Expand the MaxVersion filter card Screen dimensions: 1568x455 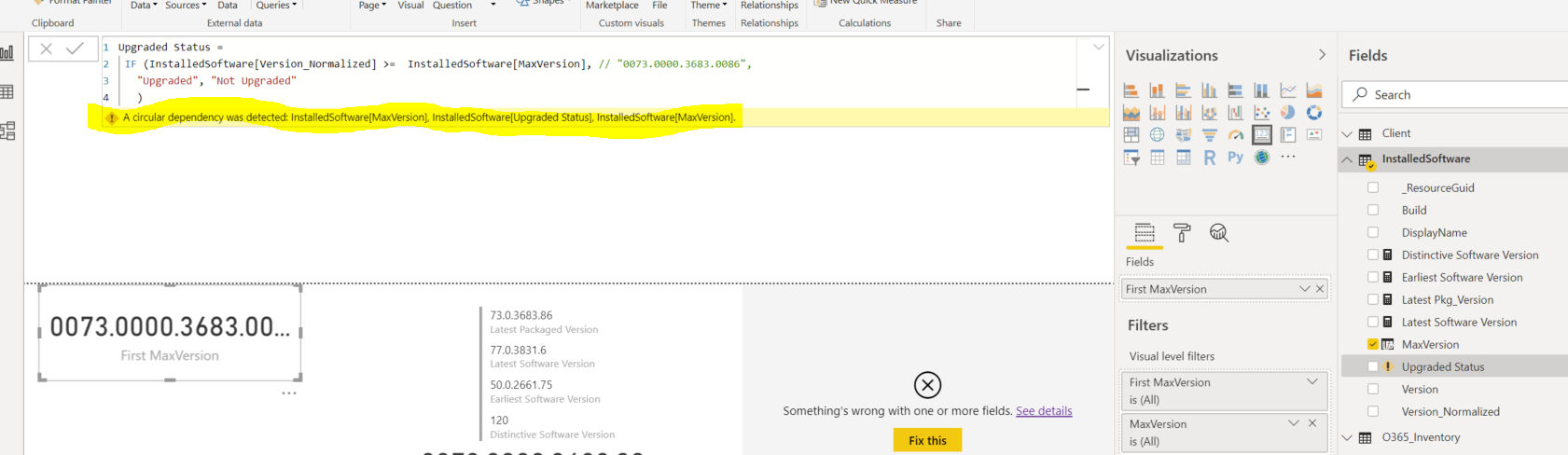click(x=1294, y=423)
